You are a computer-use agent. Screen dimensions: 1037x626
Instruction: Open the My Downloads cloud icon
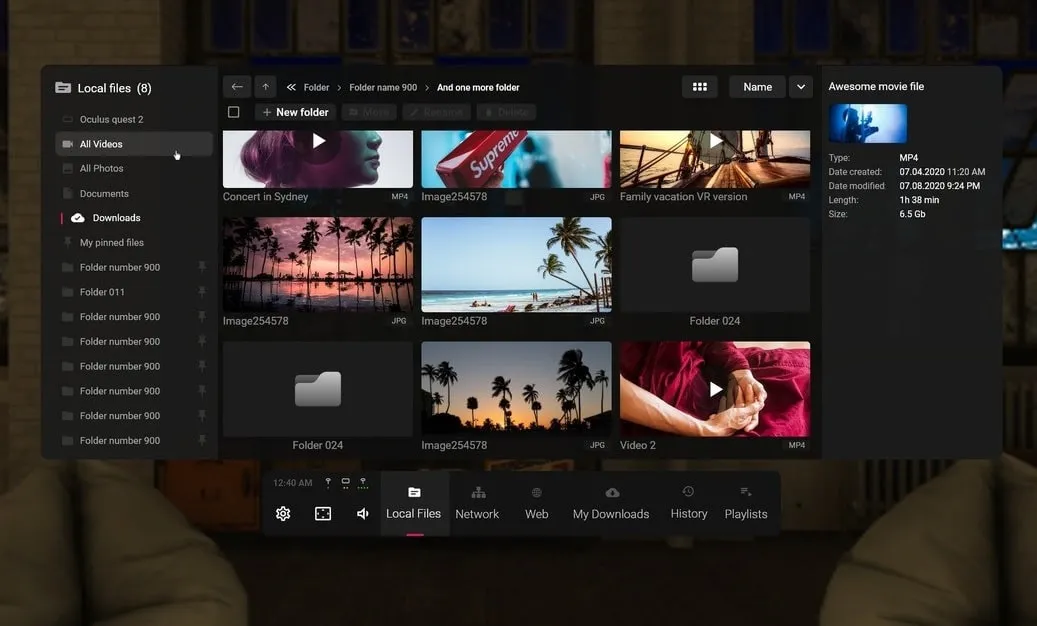pos(610,491)
